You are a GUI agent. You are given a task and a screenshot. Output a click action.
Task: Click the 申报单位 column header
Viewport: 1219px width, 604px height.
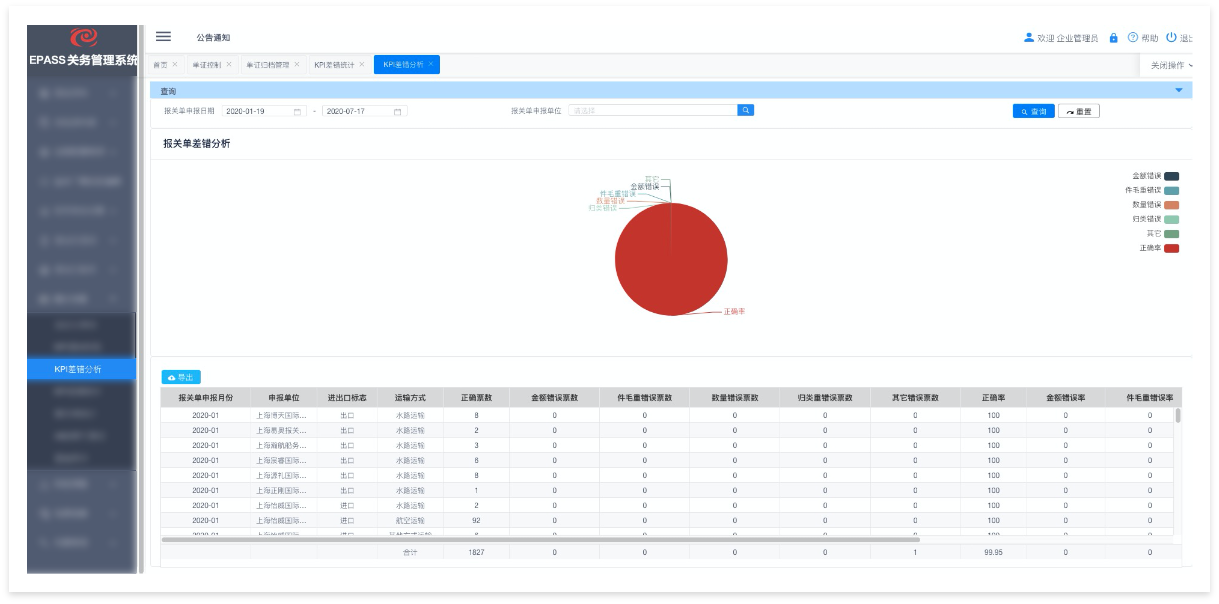point(284,397)
